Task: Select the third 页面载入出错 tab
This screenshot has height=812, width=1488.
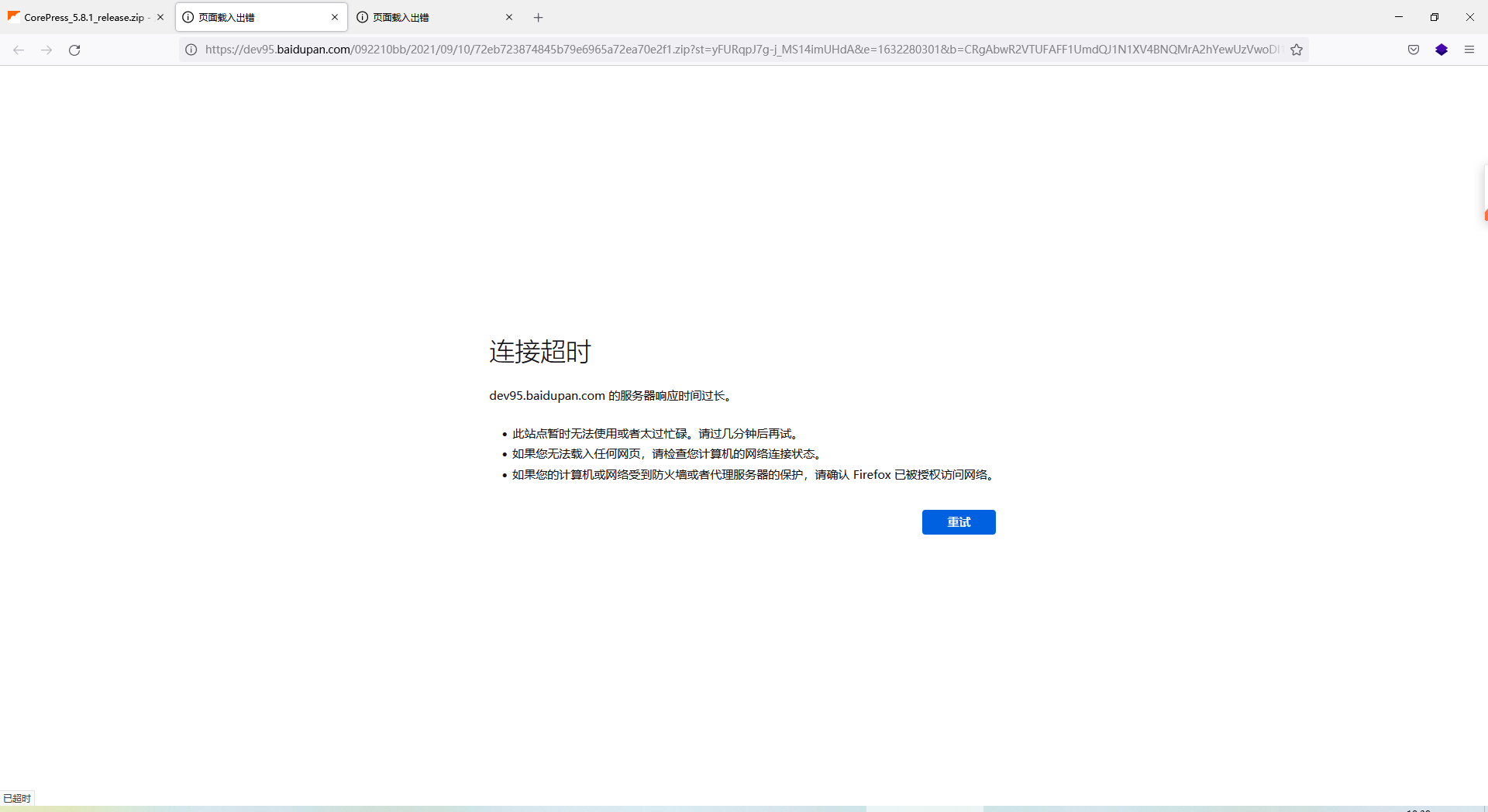Action: (x=436, y=17)
